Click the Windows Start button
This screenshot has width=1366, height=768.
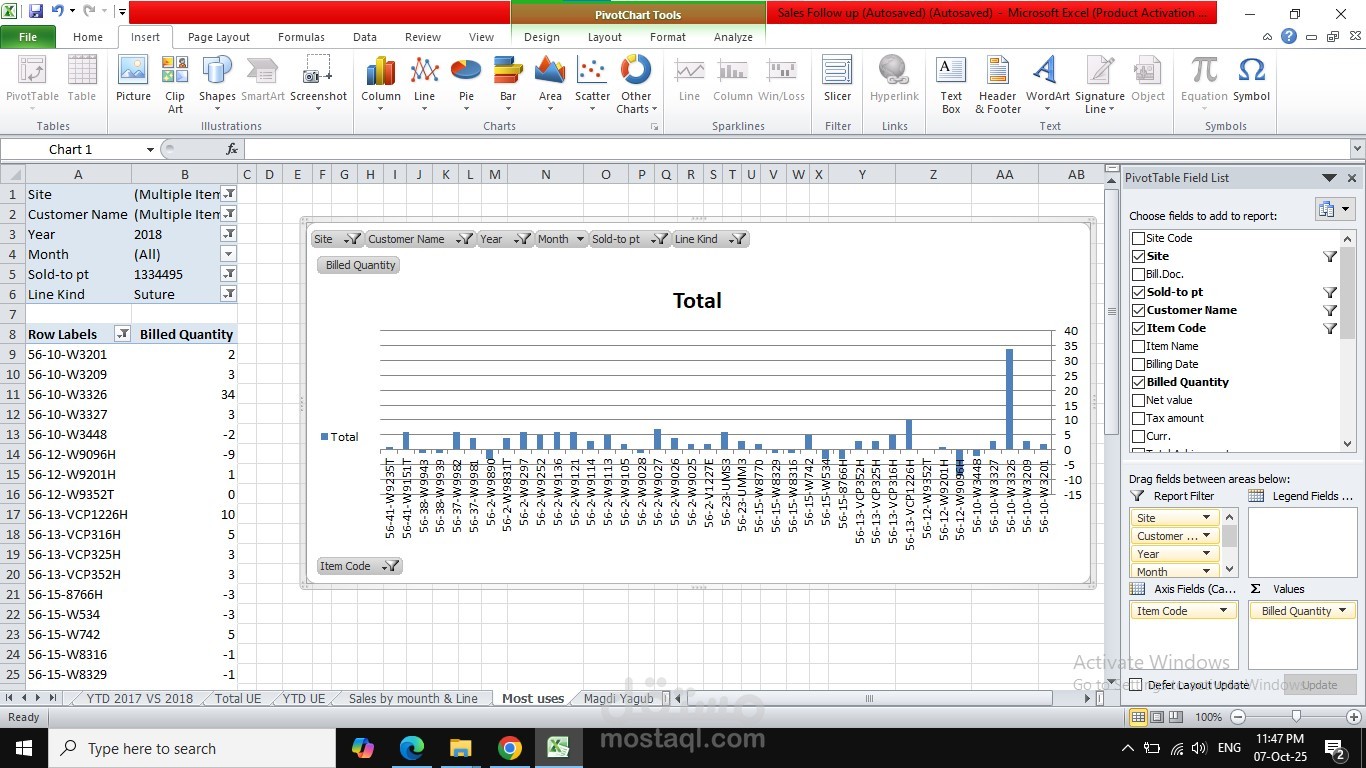point(24,748)
